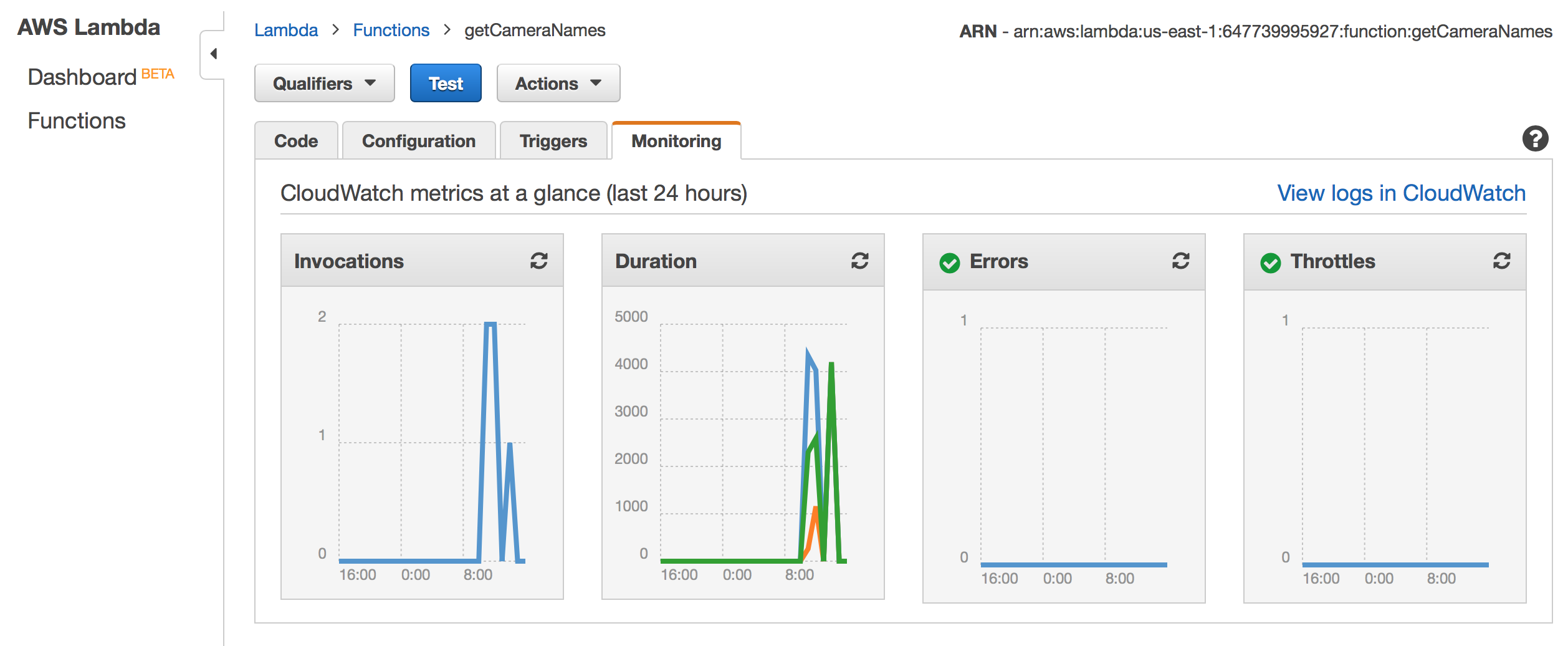The height and width of the screenshot is (646, 1568).
Task: Click the 16:00 label under Invocations
Action: [358, 574]
